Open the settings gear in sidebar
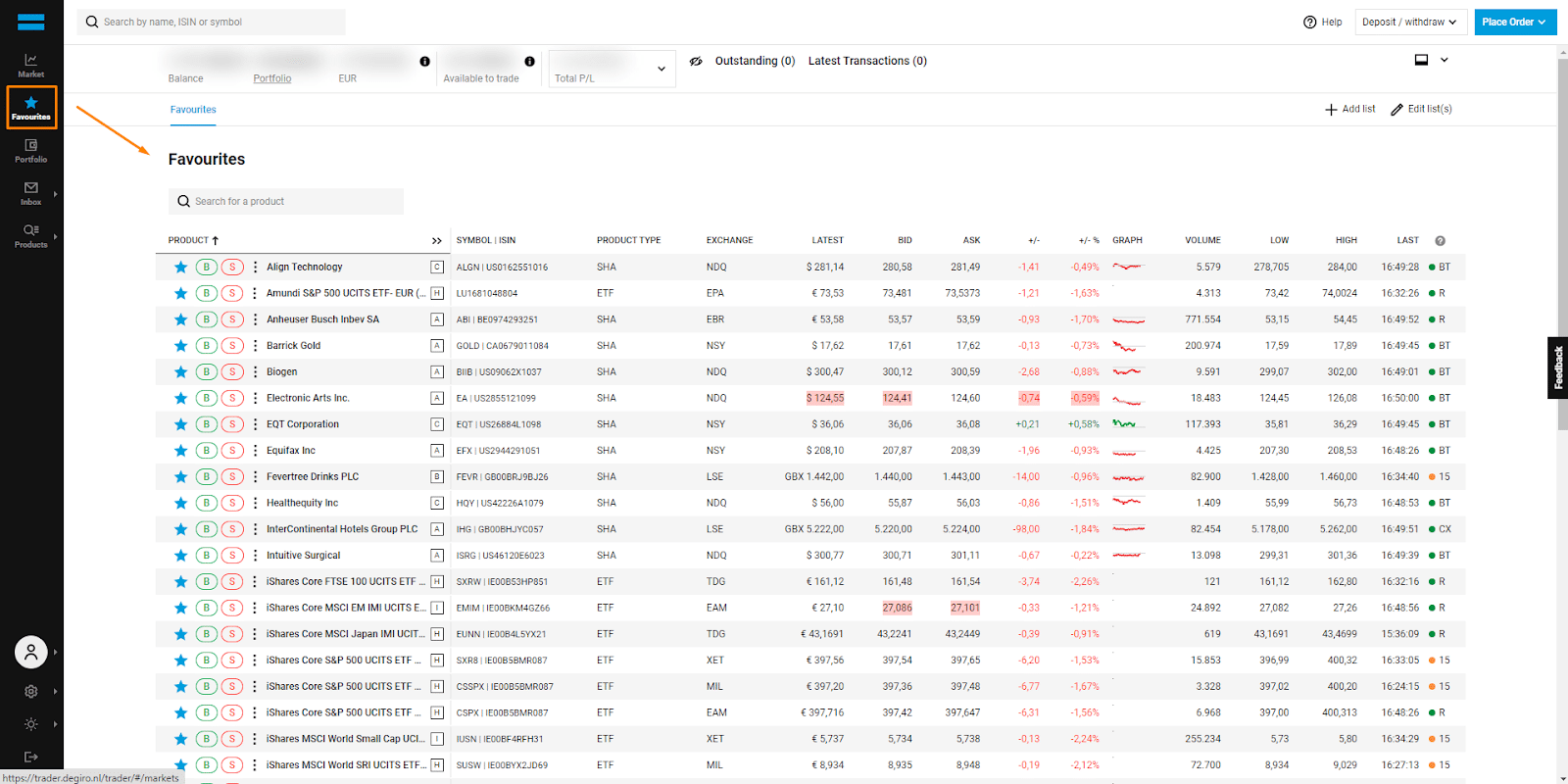 tap(31, 691)
